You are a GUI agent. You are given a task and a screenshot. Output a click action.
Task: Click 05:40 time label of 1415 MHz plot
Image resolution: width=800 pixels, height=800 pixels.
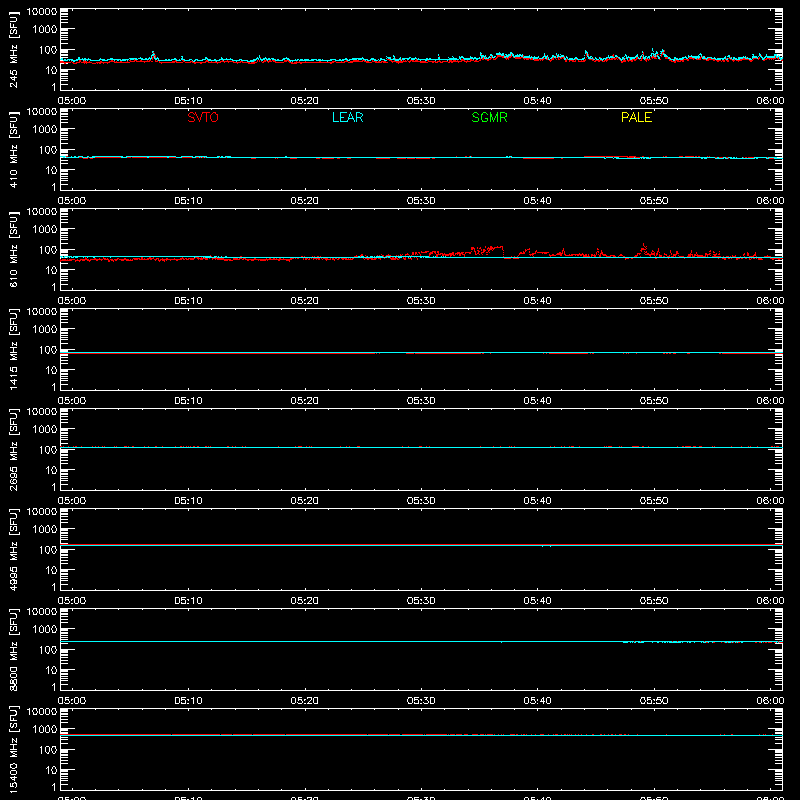[537, 401]
